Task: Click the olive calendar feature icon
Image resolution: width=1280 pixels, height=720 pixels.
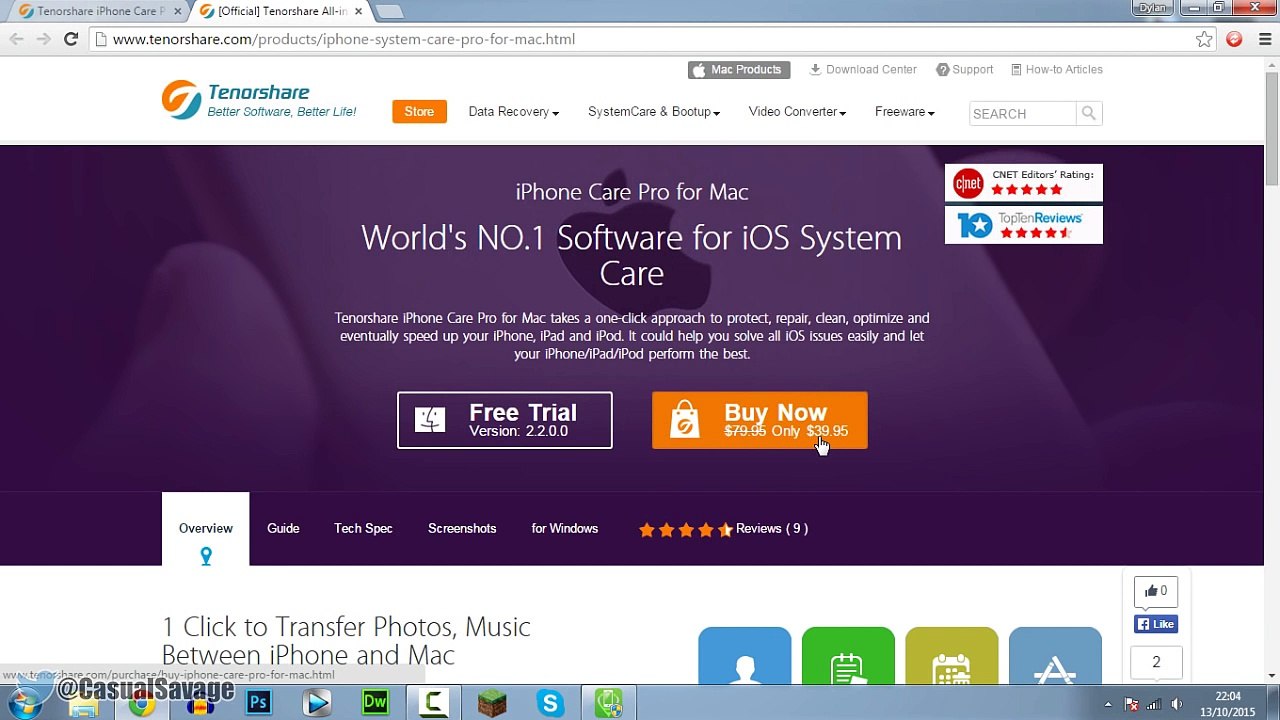Action: (951, 656)
